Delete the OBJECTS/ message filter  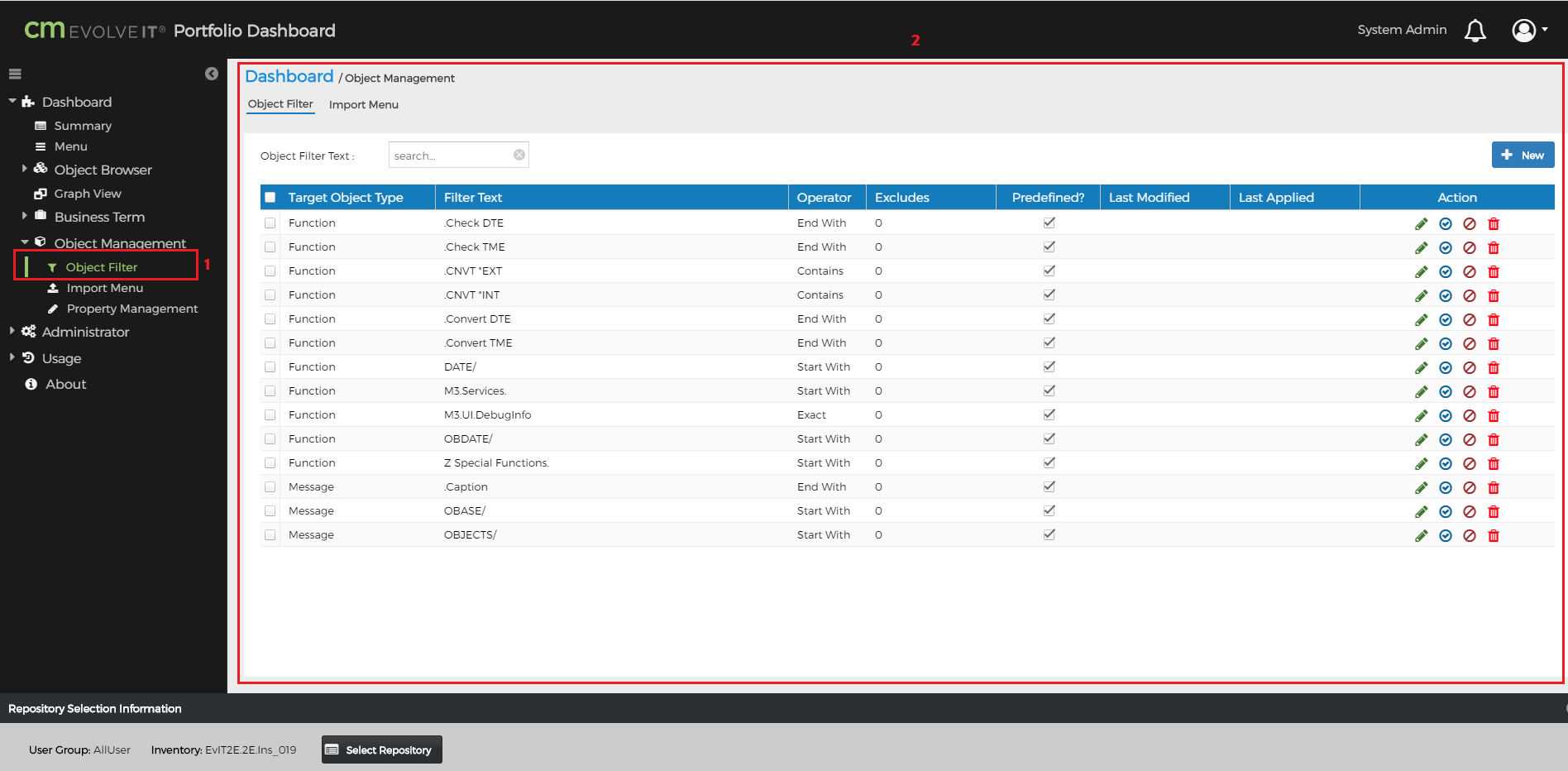point(1494,535)
